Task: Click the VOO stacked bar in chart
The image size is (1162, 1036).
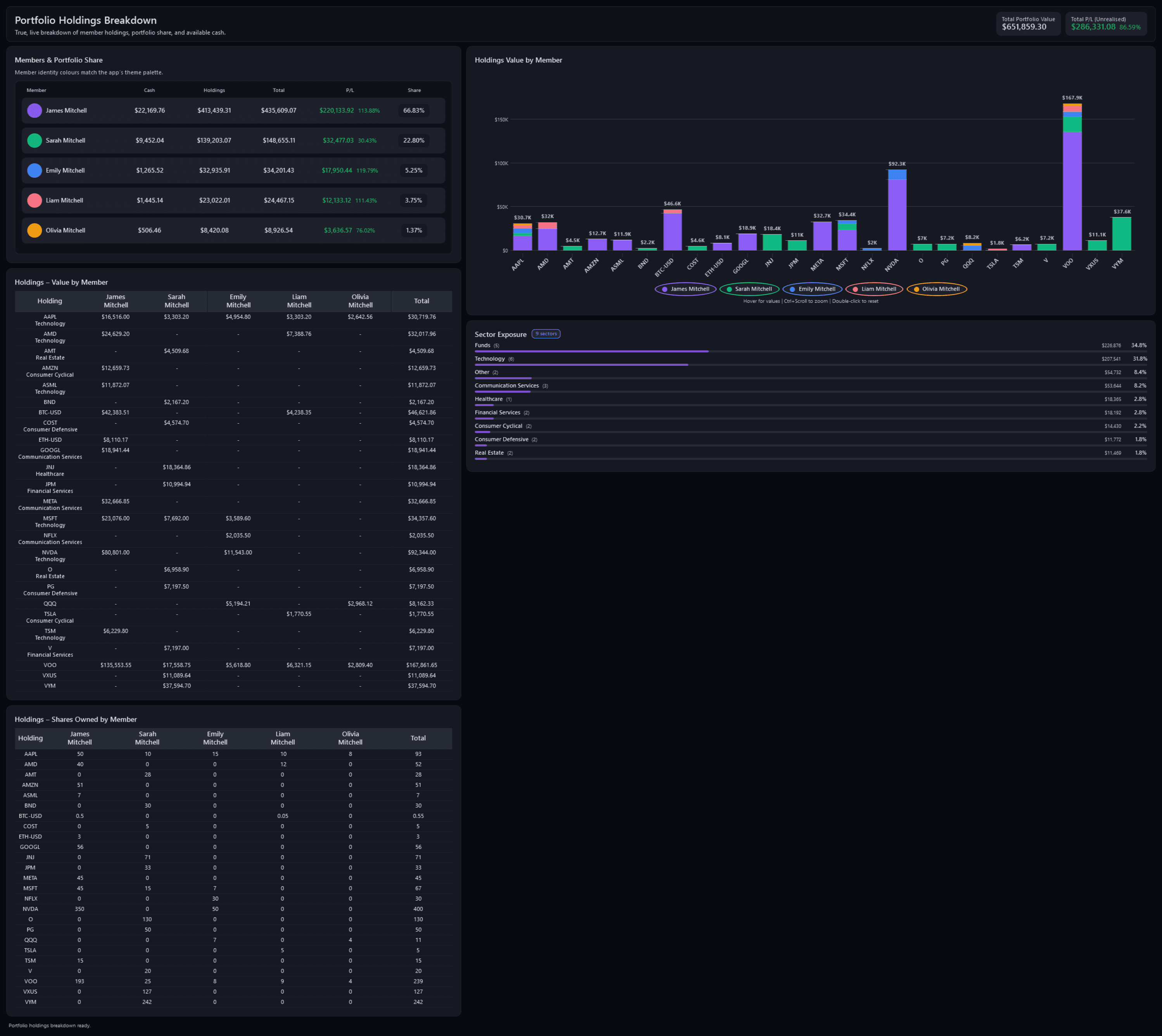Action: point(1072,177)
